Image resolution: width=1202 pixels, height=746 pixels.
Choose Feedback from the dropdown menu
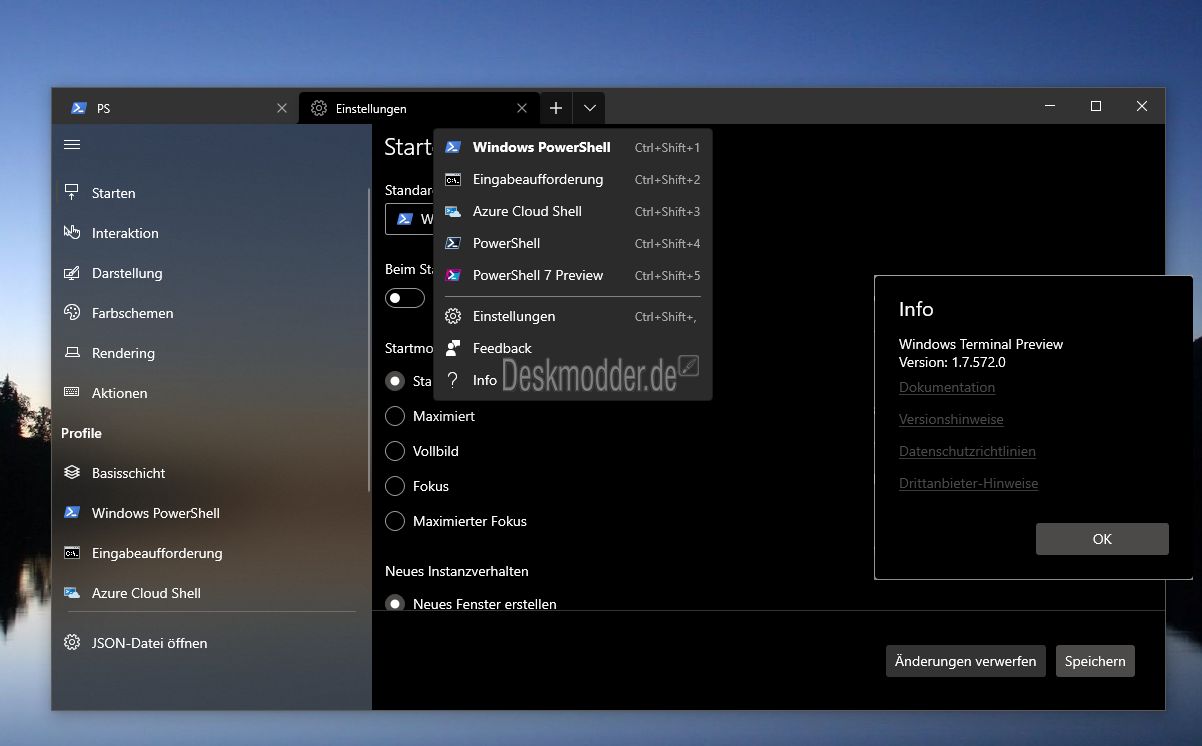[x=572, y=348]
